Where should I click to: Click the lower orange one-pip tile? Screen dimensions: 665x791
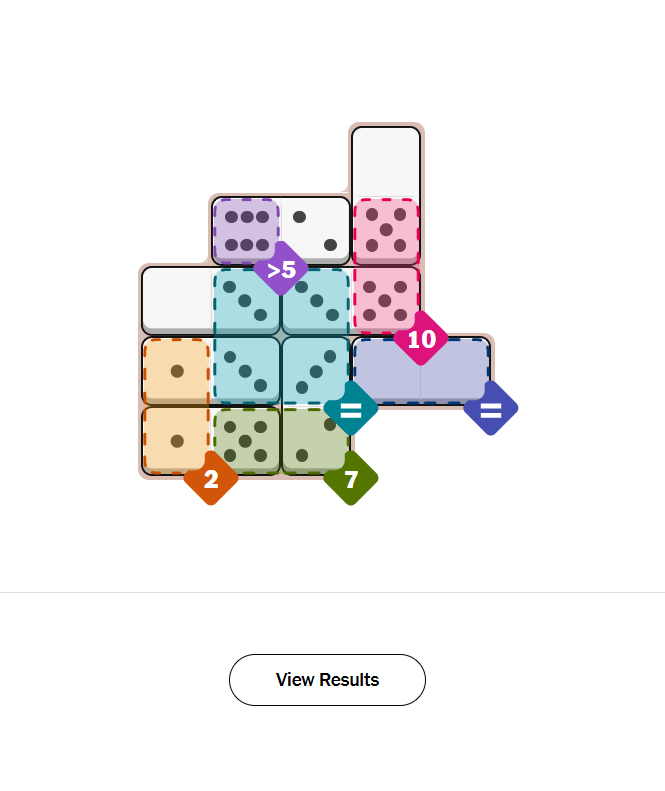click(177, 440)
